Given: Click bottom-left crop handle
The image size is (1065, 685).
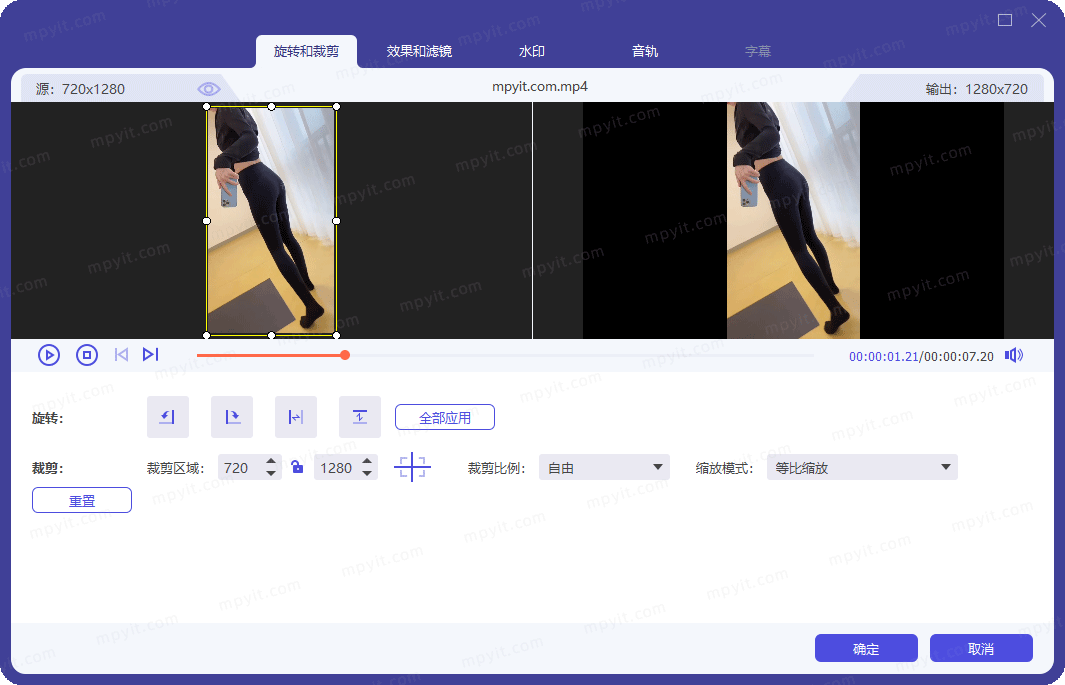Looking at the screenshot, I should [x=206, y=335].
